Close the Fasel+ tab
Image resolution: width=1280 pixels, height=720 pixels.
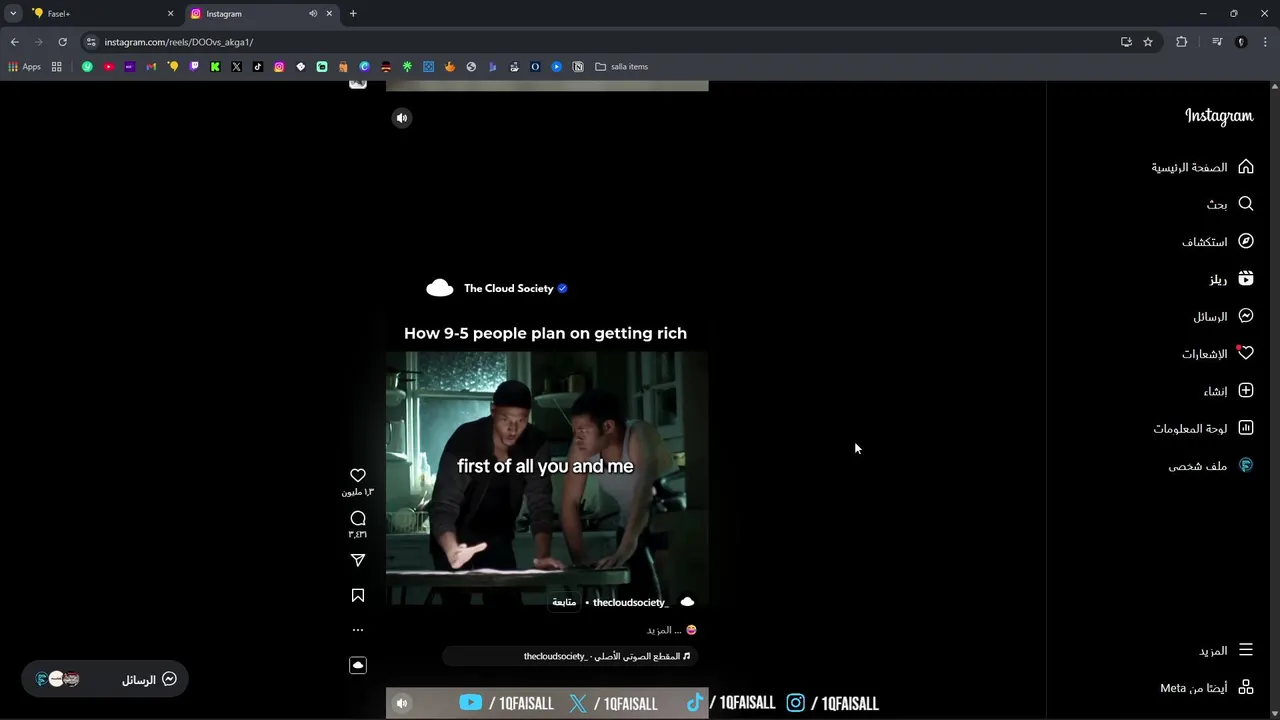pyautogui.click(x=170, y=14)
